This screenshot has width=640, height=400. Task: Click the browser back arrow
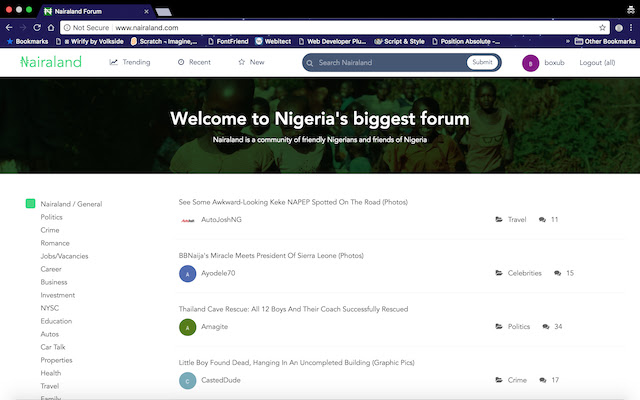[9, 27]
